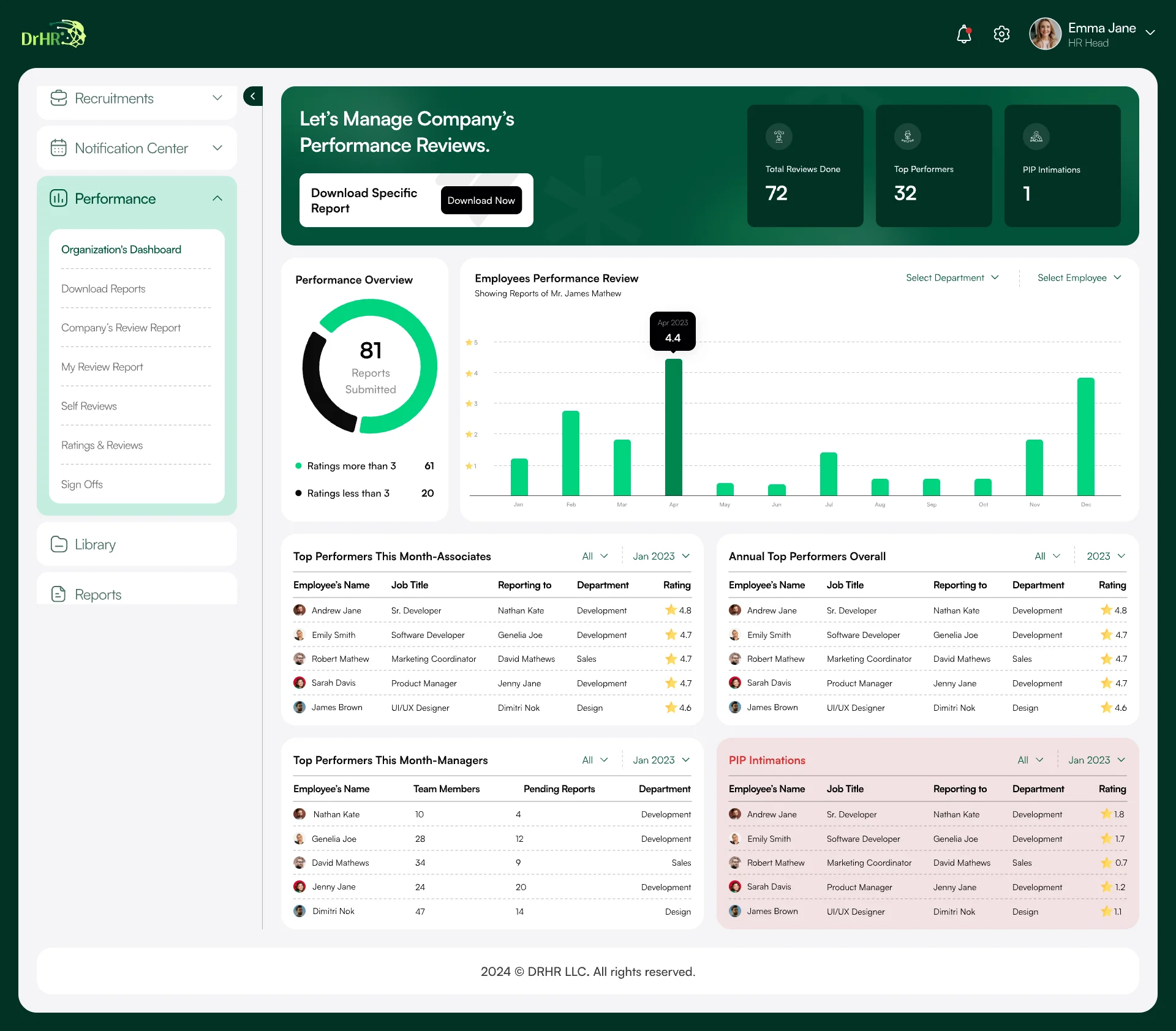Screen dimensions: 1176x1031
Task: Click the DrHR logo
Action: pyautogui.click(x=54, y=34)
